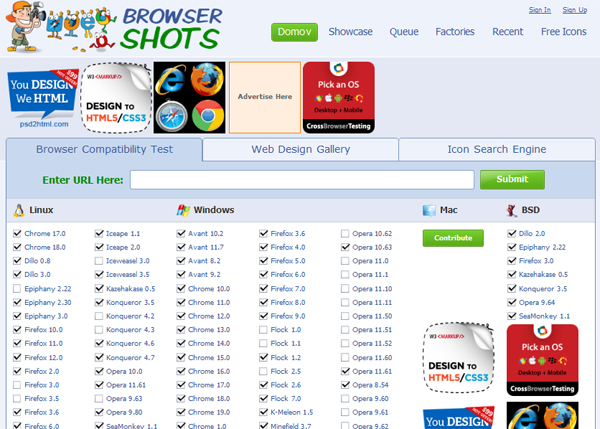Uncheck Linux Chrome 18.0
The width and height of the screenshot is (600, 429).
pos(17,247)
